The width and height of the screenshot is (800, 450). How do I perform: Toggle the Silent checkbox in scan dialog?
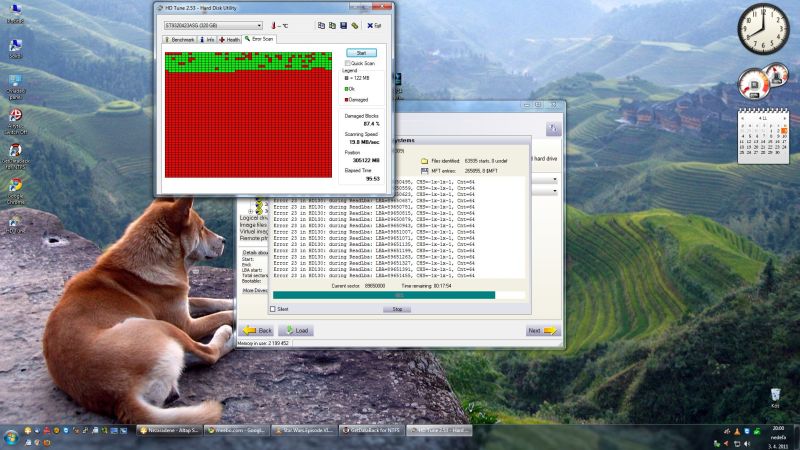click(x=273, y=309)
